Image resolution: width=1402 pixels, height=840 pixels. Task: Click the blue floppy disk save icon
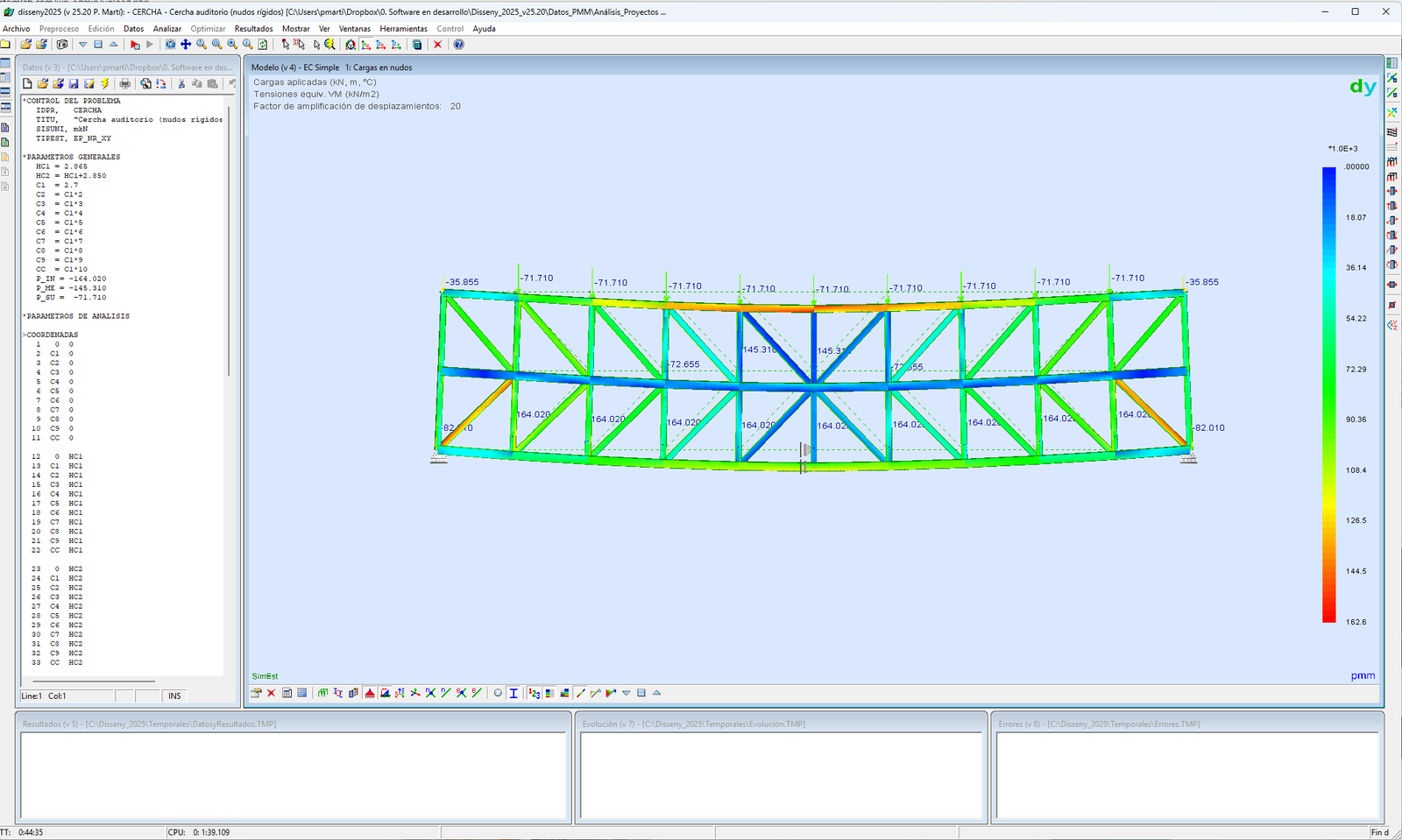click(74, 84)
